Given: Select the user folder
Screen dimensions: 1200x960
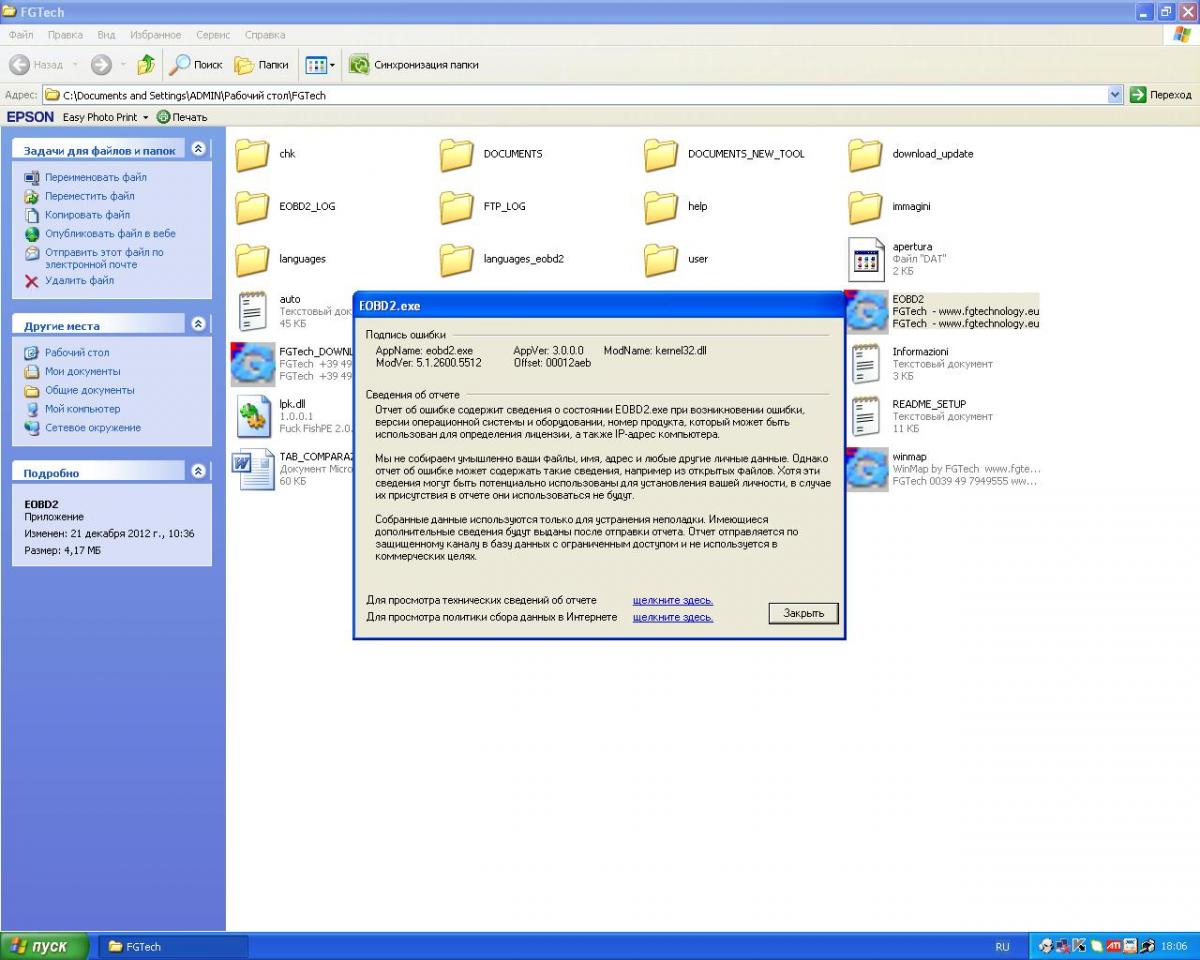Looking at the screenshot, I should pos(675,259).
